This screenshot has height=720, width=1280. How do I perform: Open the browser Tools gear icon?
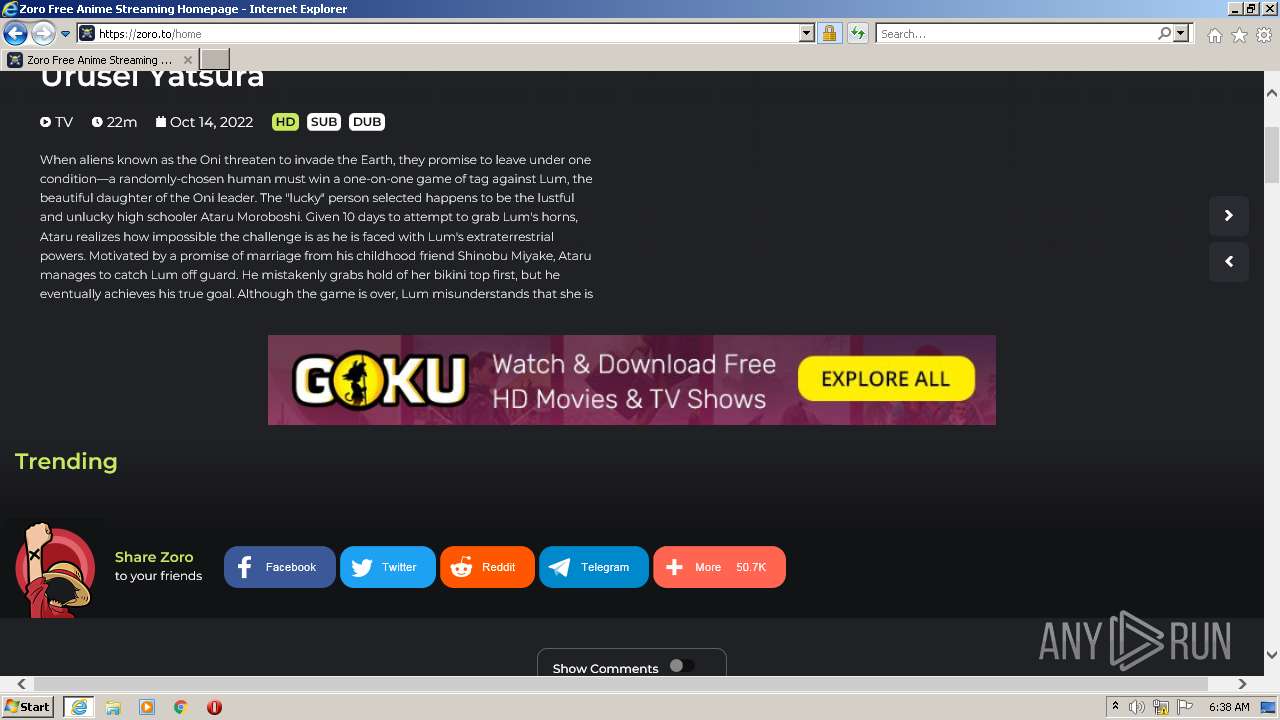click(1264, 35)
